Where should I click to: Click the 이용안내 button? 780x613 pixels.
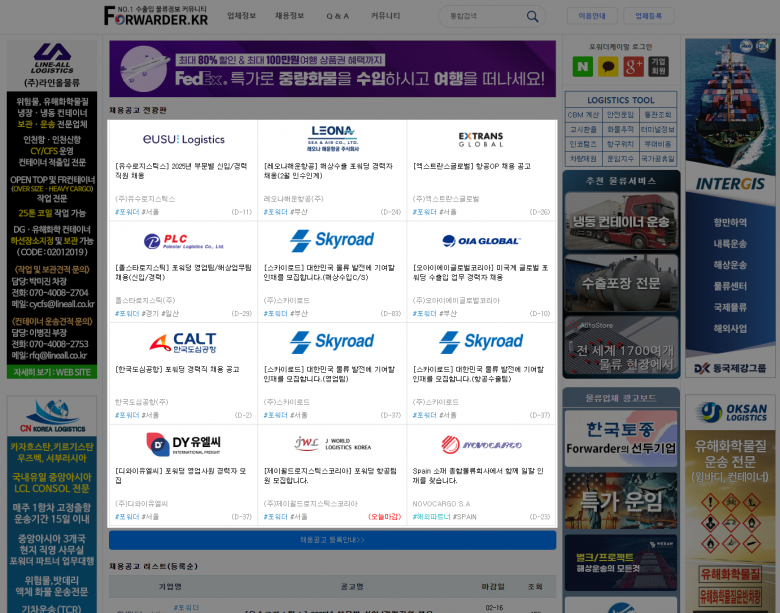pos(592,16)
